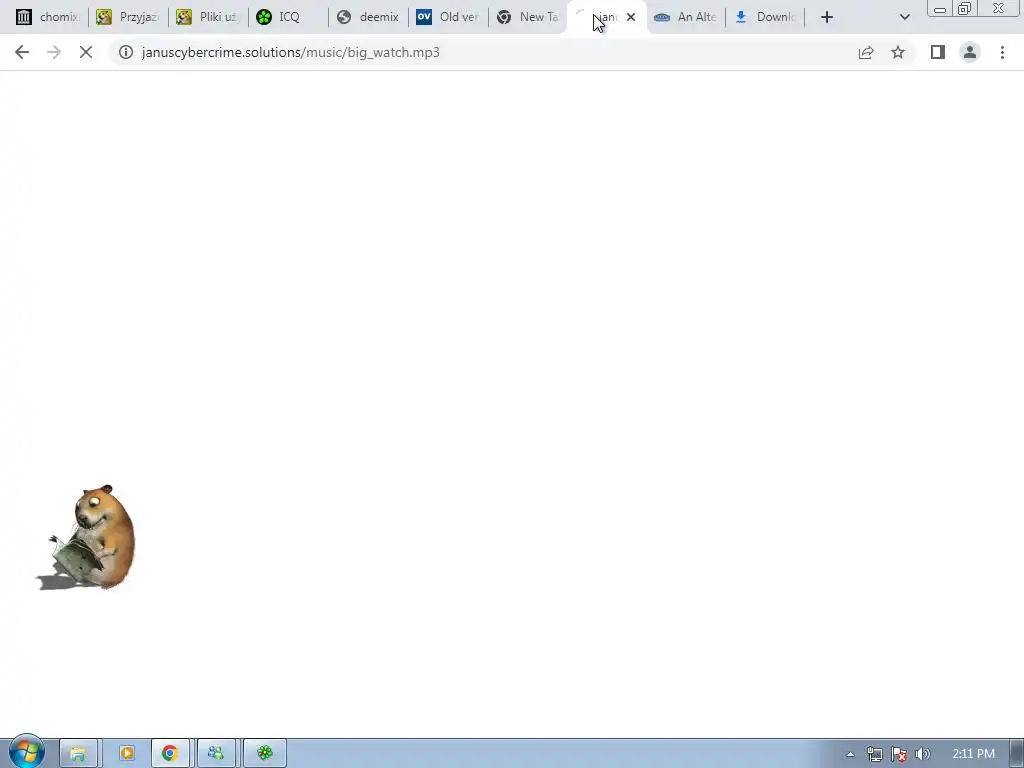Switch to the New Tab tab
1024x768 pixels.
pyautogui.click(x=528, y=17)
